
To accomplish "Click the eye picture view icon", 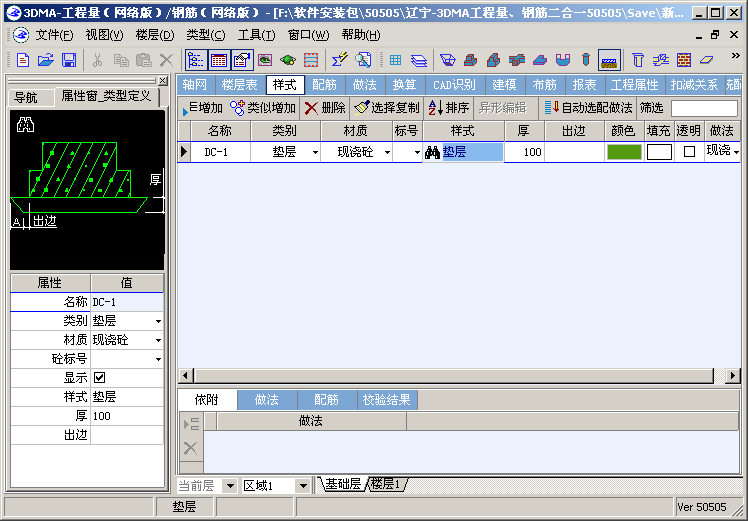I will [265, 60].
